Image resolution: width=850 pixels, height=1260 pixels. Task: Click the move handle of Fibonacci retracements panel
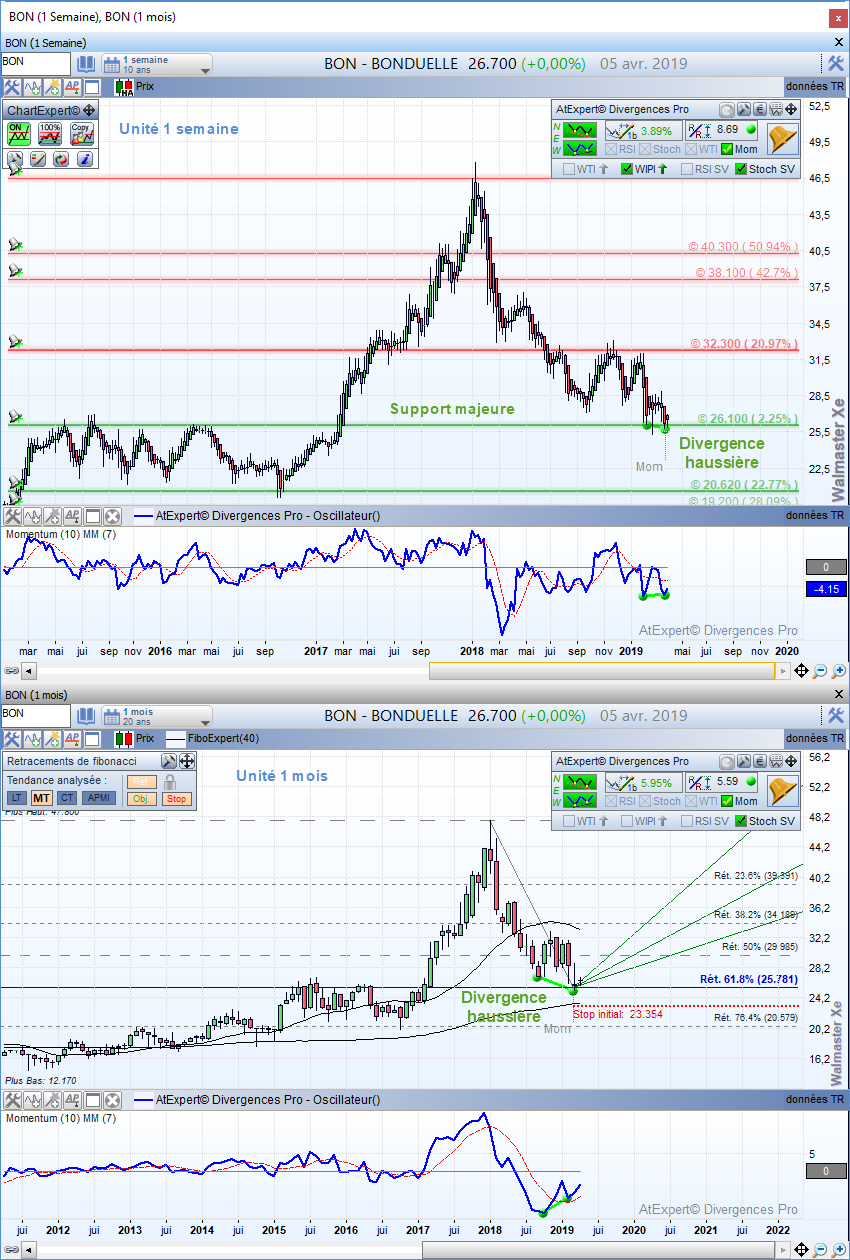pos(187,761)
